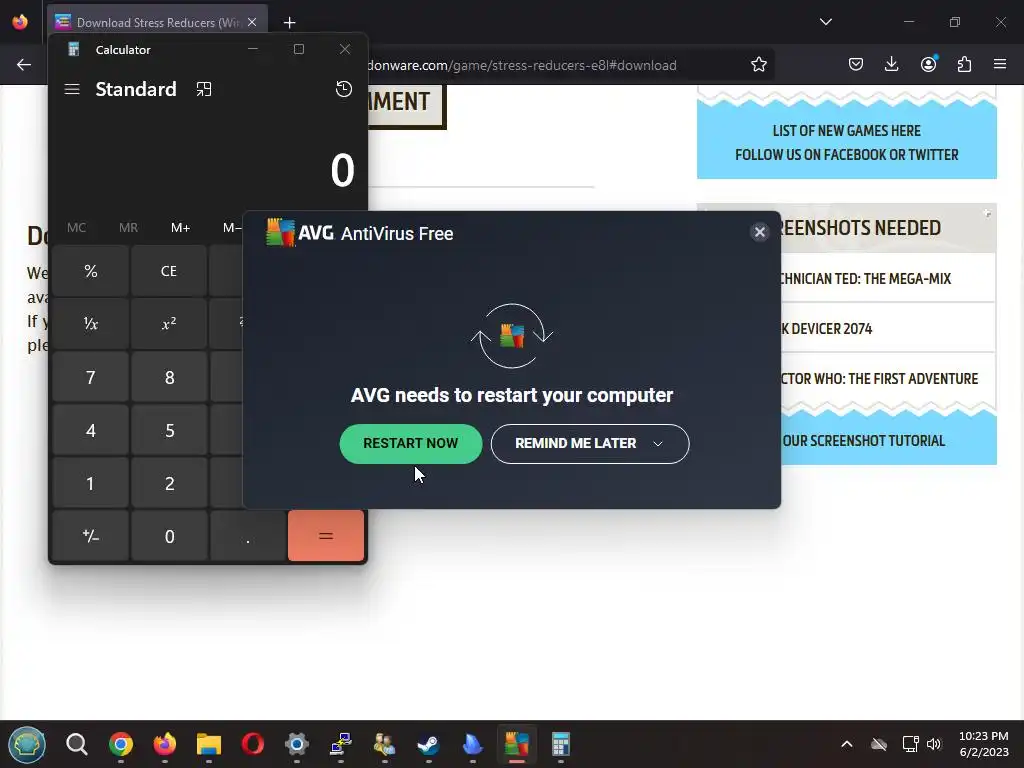Open volume control in system tray
Screen dimensions: 1024x768
934,744
